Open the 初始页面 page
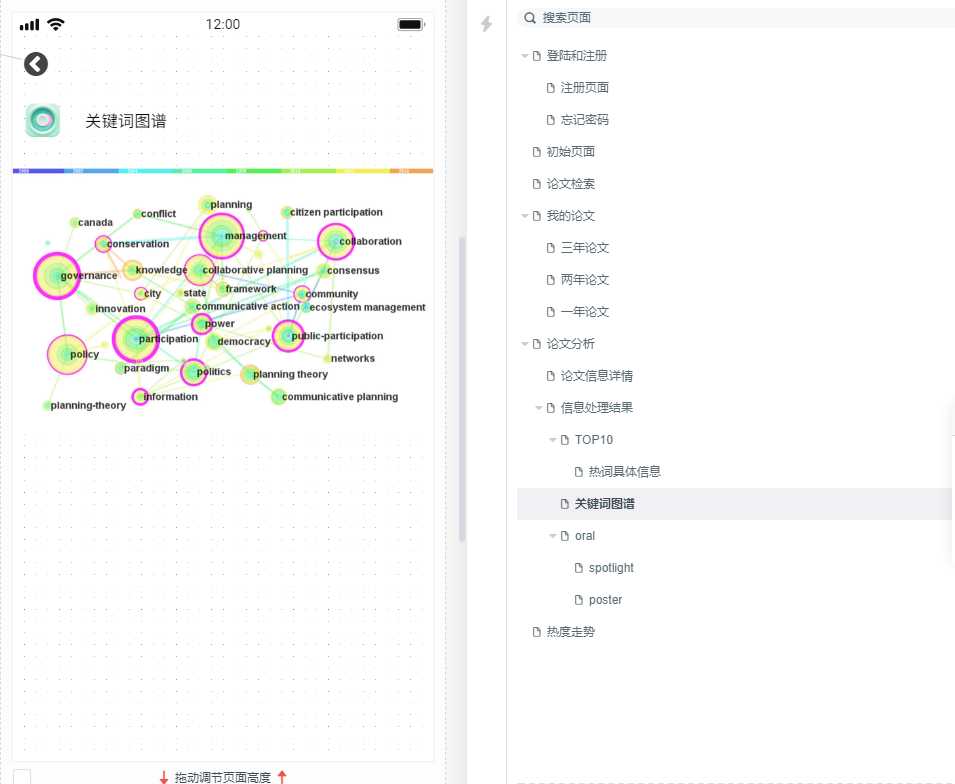 coord(571,152)
